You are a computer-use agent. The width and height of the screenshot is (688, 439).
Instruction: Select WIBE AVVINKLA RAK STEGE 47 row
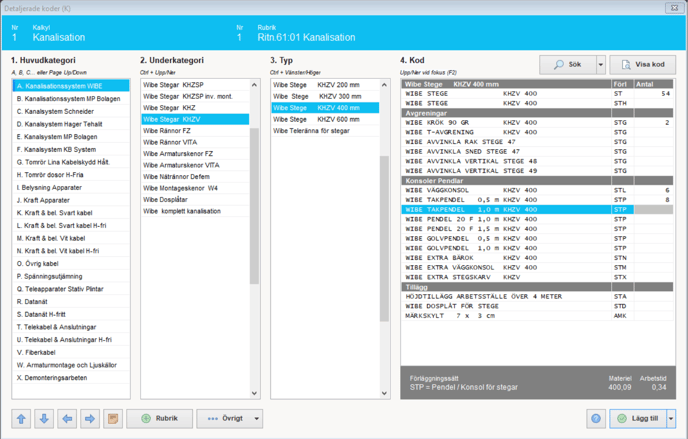coord(537,142)
